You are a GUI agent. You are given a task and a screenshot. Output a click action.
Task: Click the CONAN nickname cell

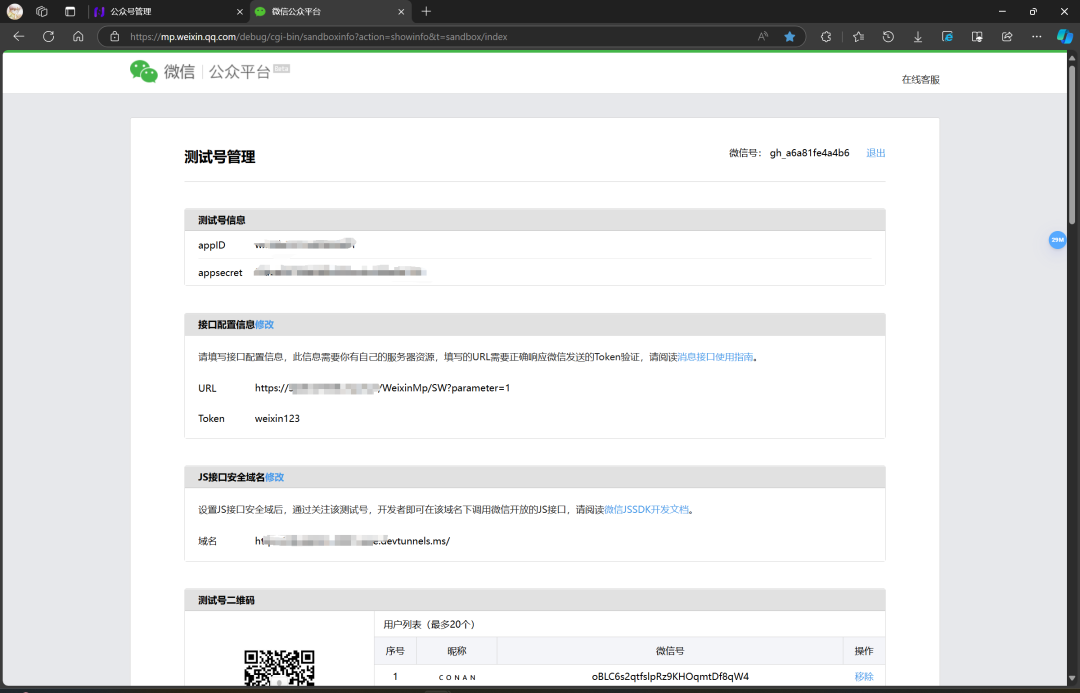457,677
